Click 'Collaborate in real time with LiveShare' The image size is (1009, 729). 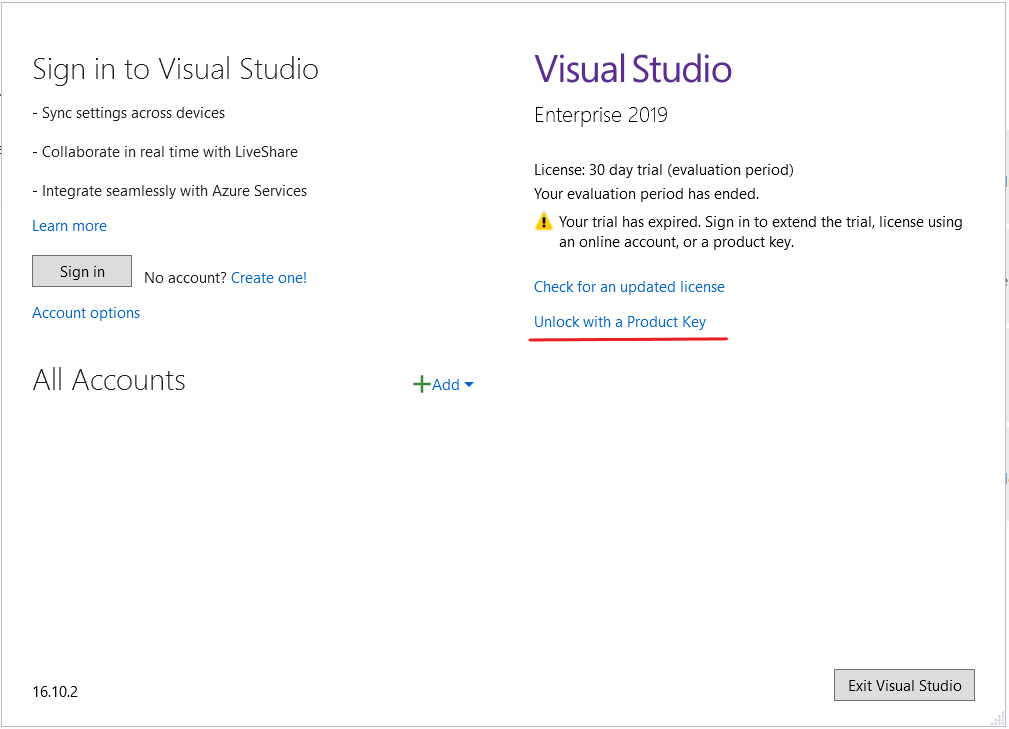coord(165,152)
